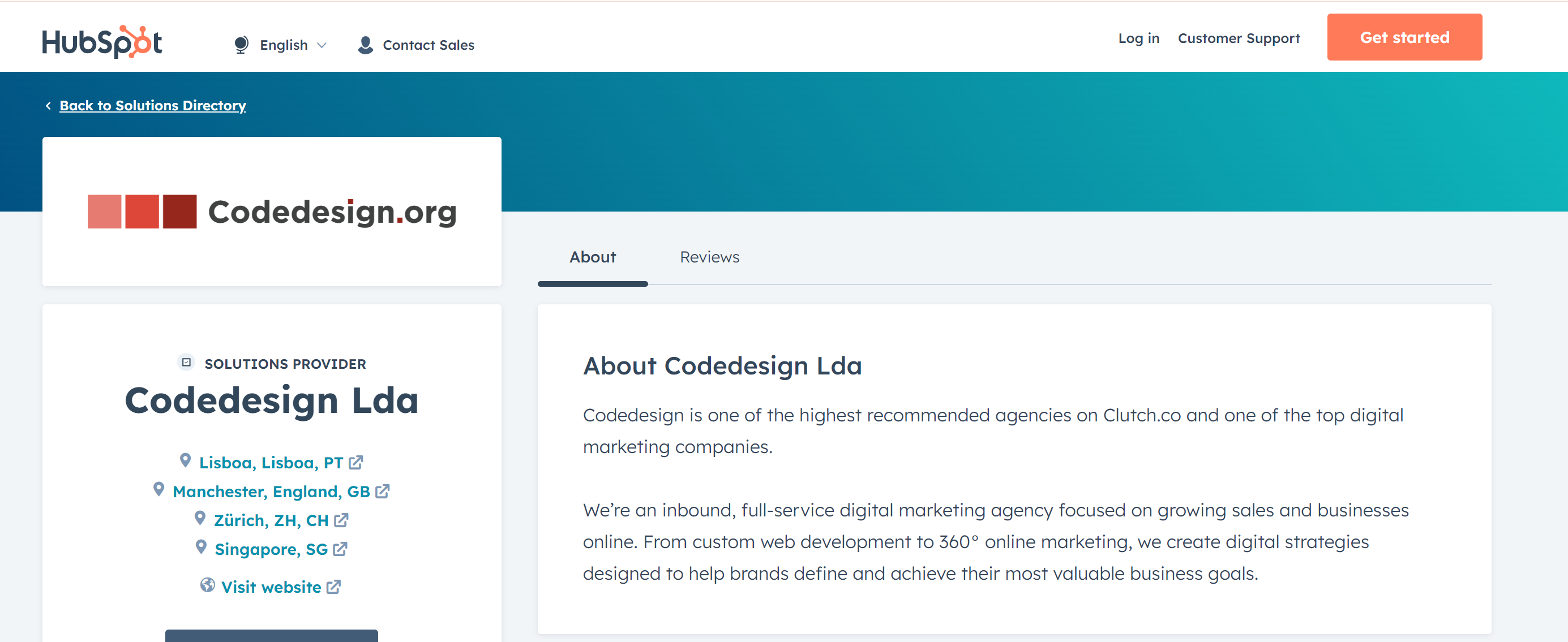Viewport: 1568px width, 642px height.
Task: Click the Solutions Provider badge icon
Action: (x=186, y=363)
